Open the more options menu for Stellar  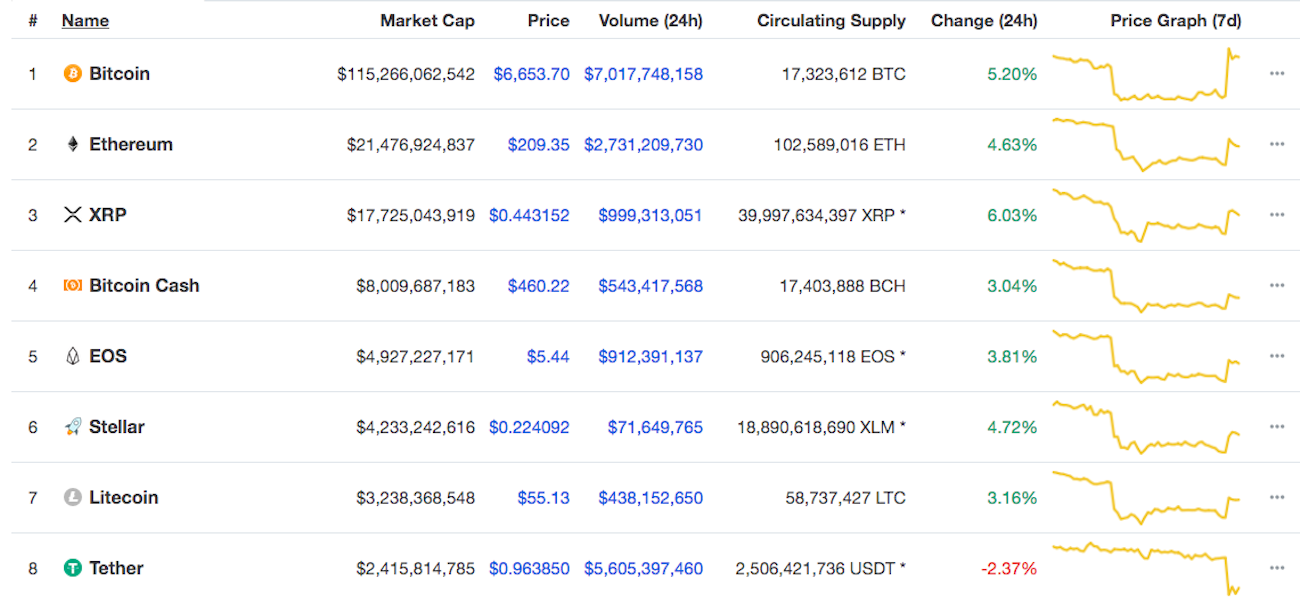pyautogui.click(x=1276, y=427)
